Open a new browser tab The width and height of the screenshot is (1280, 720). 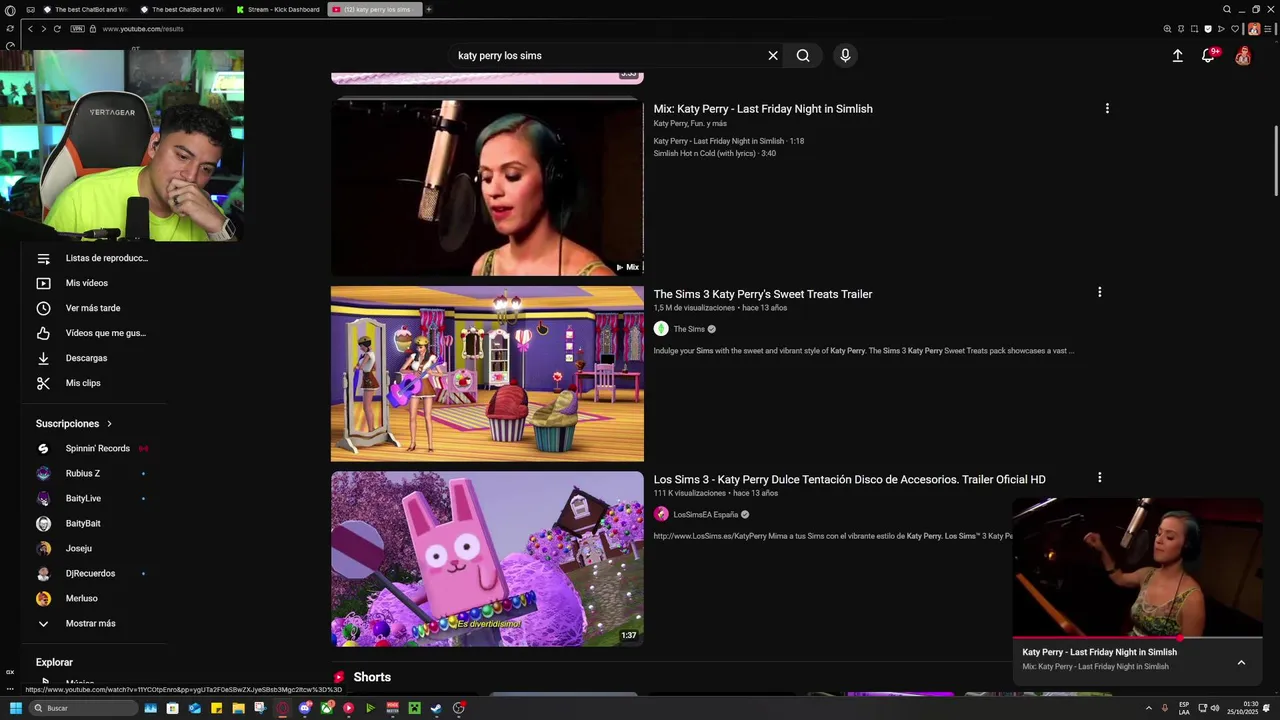pos(429,9)
